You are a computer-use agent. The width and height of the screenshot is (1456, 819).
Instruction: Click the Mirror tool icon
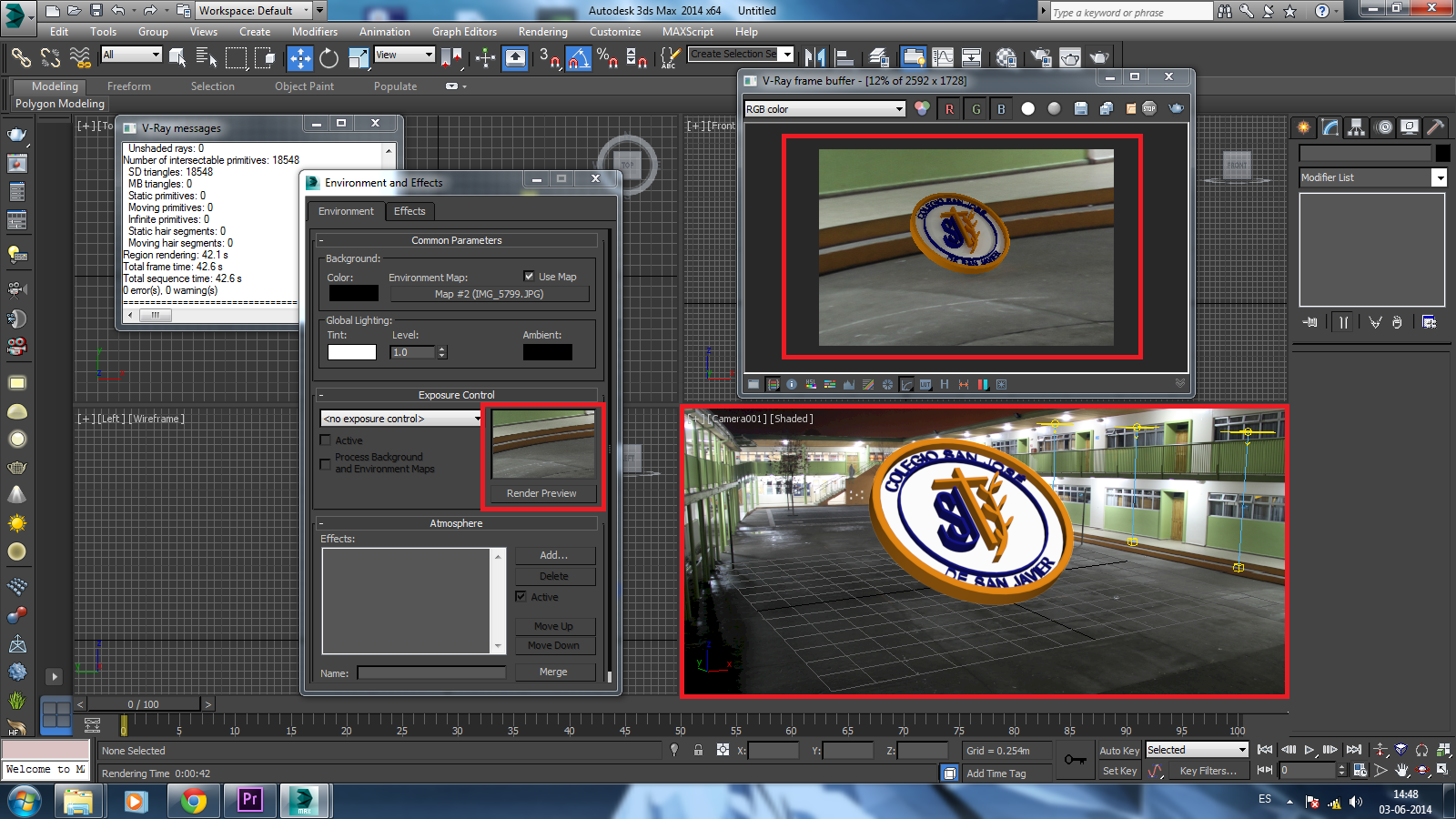[815, 57]
